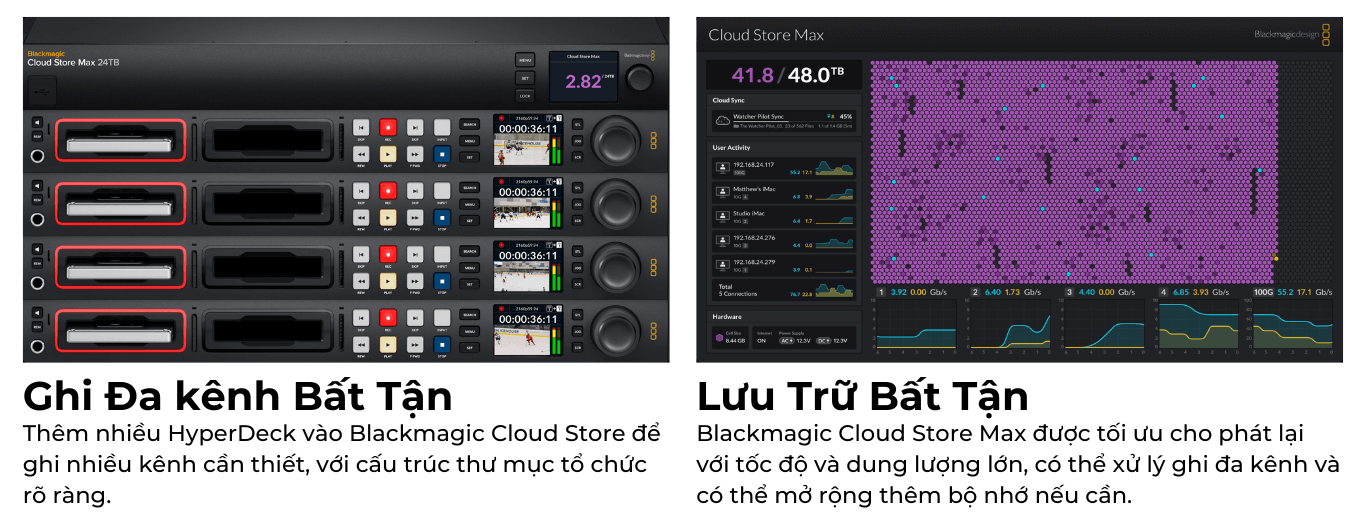Click the SCR button on top HyperDeck
The image size is (1366, 526).
coord(577,156)
